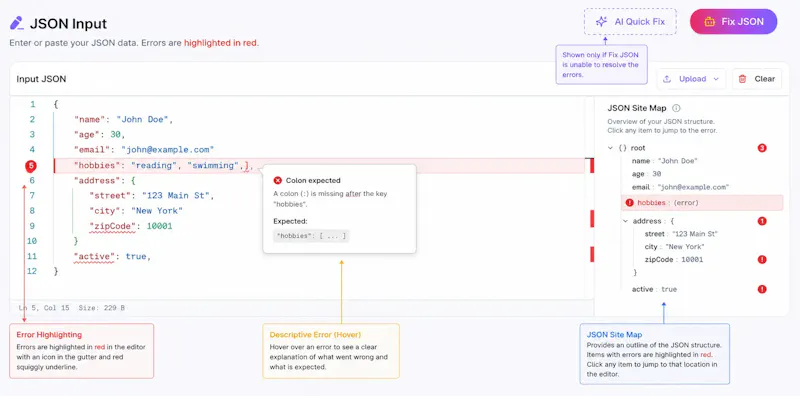Click the "New York" value in the editor

(x=157, y=211)
